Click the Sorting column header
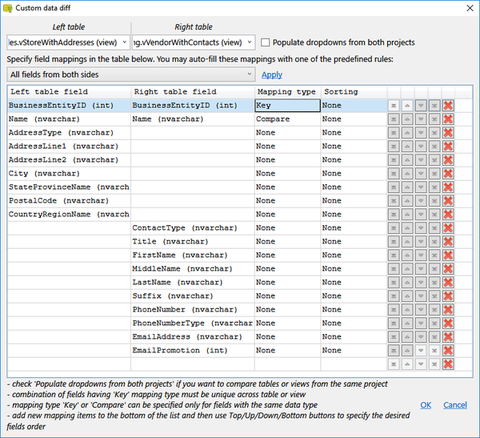Viewport: 480px width, 438px height. click(x=354, y=92)
